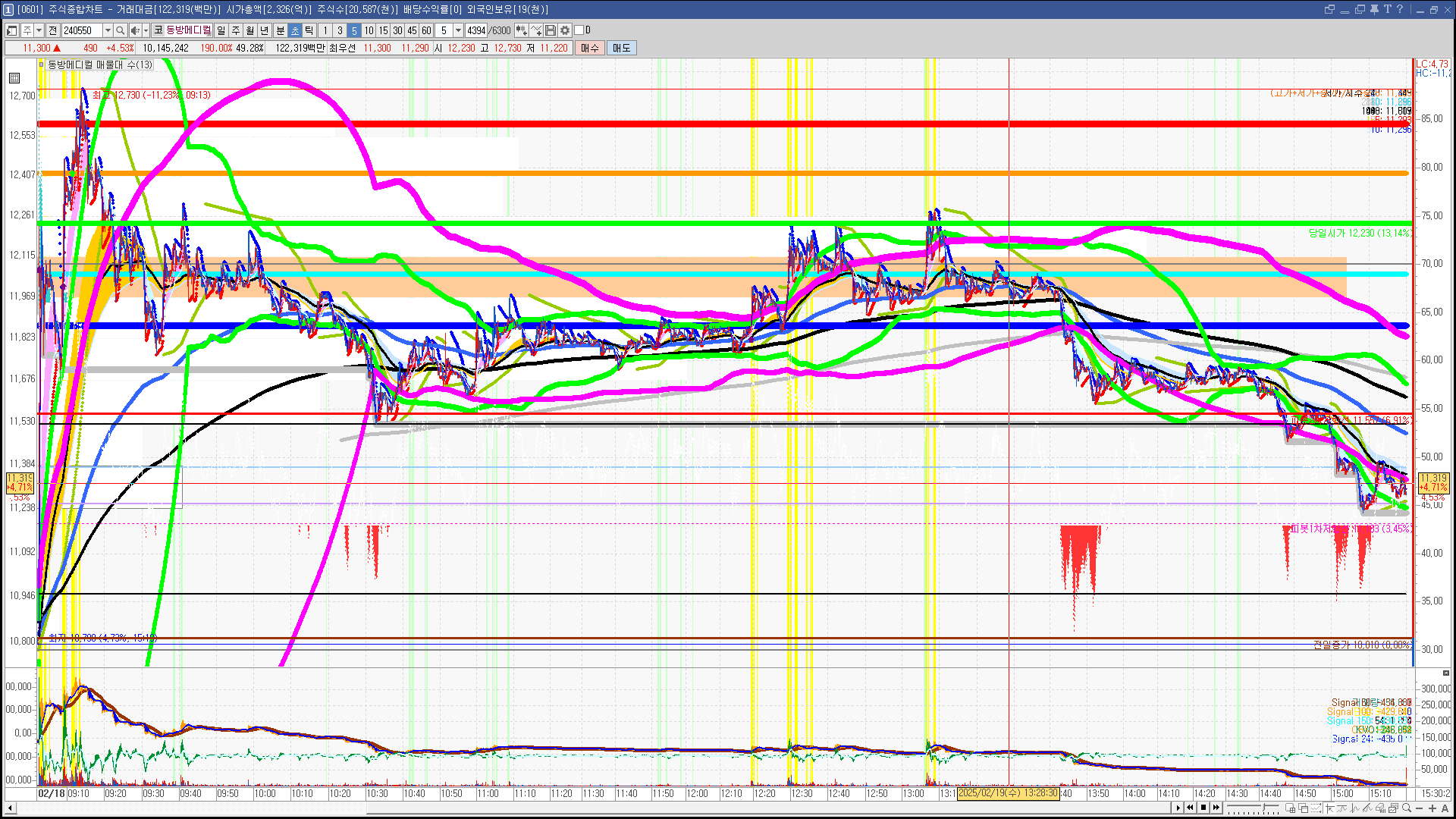Select the 초 (seconds) period toggle

(295, 30)
